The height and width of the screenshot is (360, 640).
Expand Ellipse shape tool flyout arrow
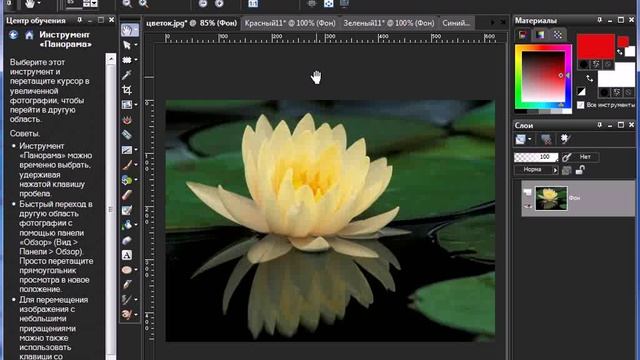click(x=136, y=270)
